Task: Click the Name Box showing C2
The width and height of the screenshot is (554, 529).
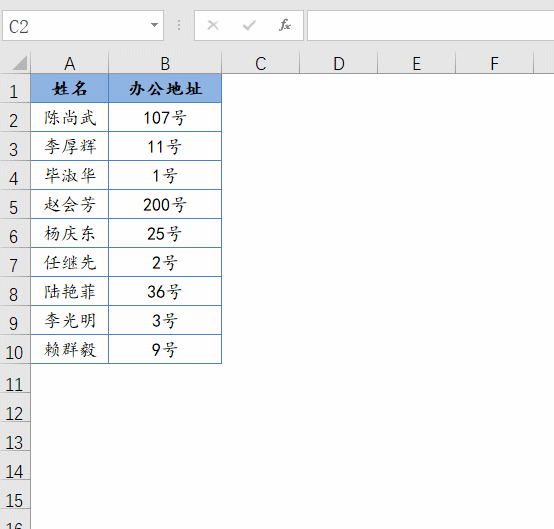Action: pyautogui.click(x=83, y=26)
